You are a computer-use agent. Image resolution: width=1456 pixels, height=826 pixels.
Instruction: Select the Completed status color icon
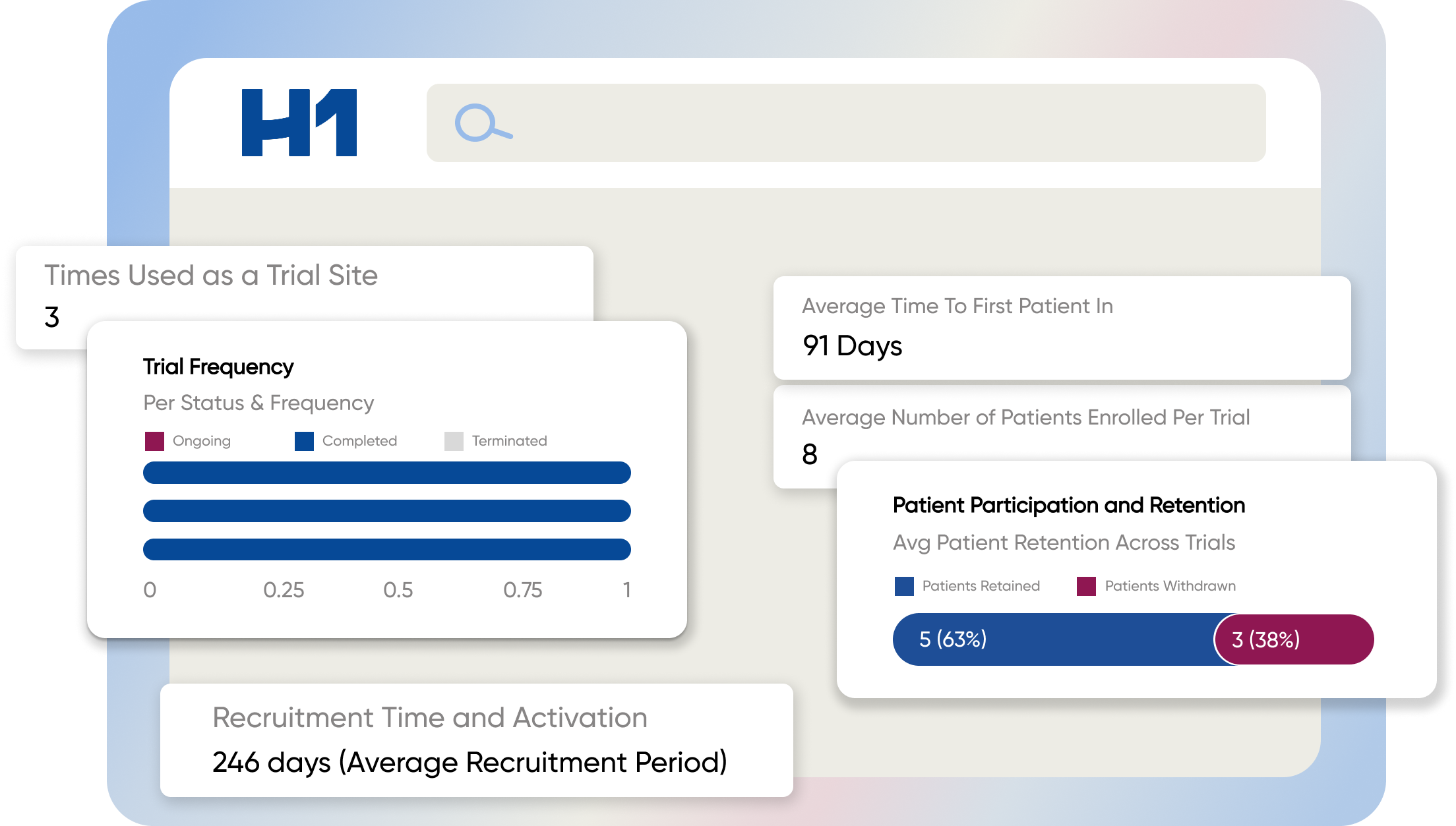tap(305, 440)
